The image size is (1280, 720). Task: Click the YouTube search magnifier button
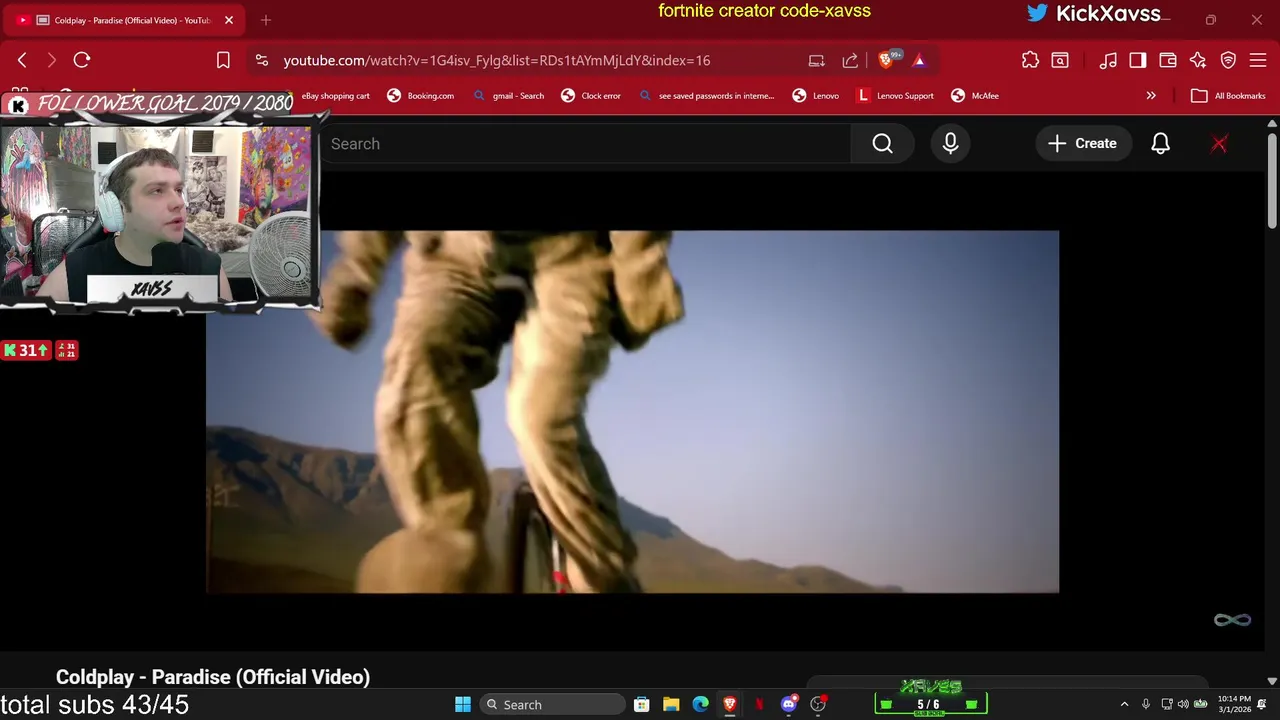tap(882, 144)
